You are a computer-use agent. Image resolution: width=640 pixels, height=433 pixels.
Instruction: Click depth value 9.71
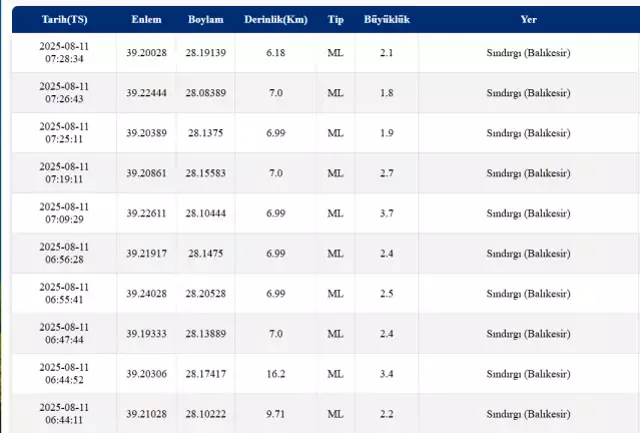point(276,414)
